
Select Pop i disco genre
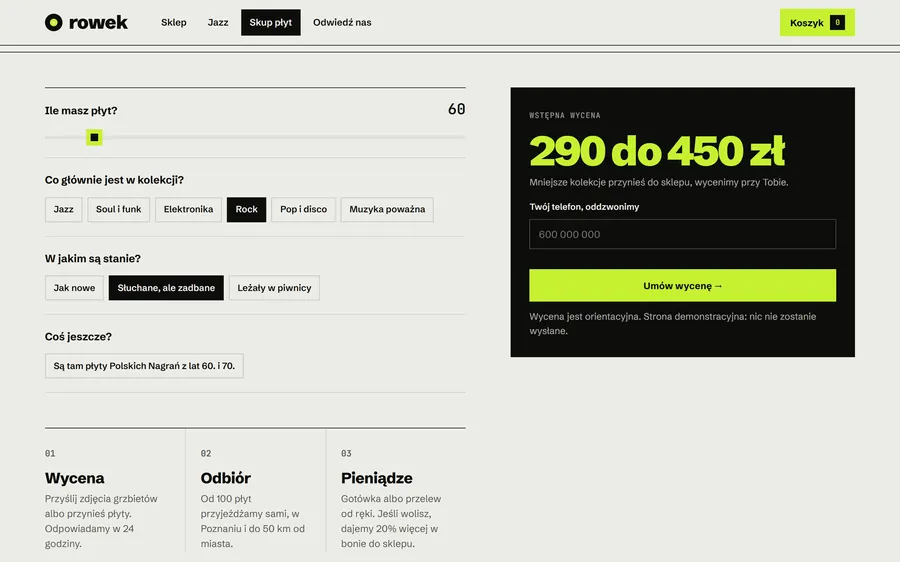click(x=303, y=210)
